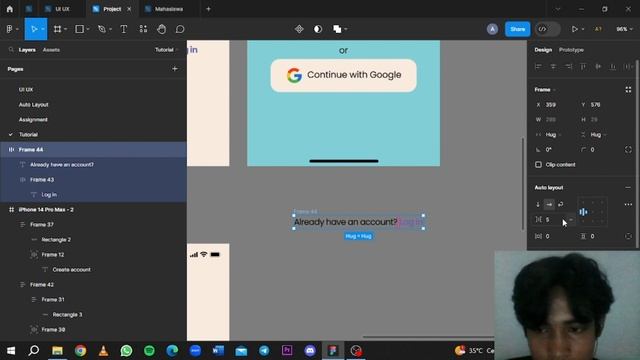This screenshot has height=360, width=640.
Task: Toggle the Dev Mode switch
Action: tap(547, 29)
